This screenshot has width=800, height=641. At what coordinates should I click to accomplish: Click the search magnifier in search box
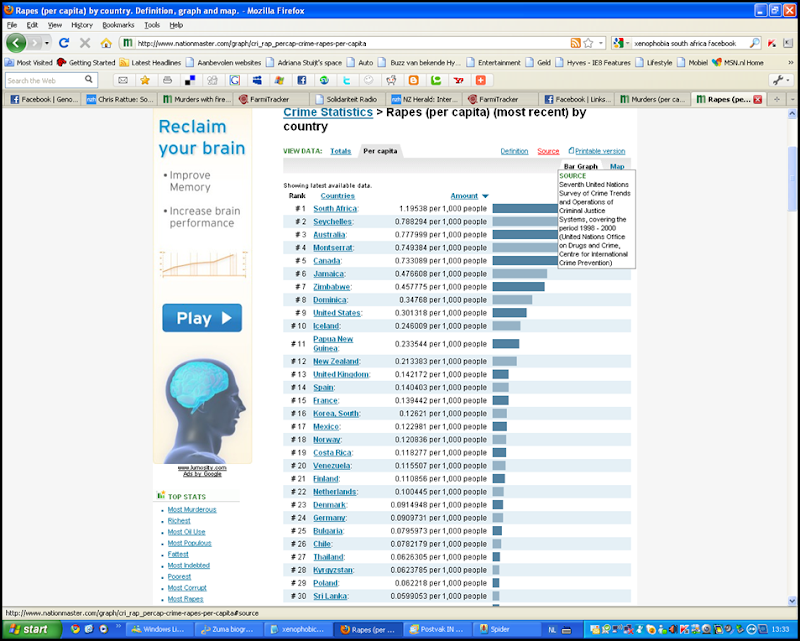(754, 43)
